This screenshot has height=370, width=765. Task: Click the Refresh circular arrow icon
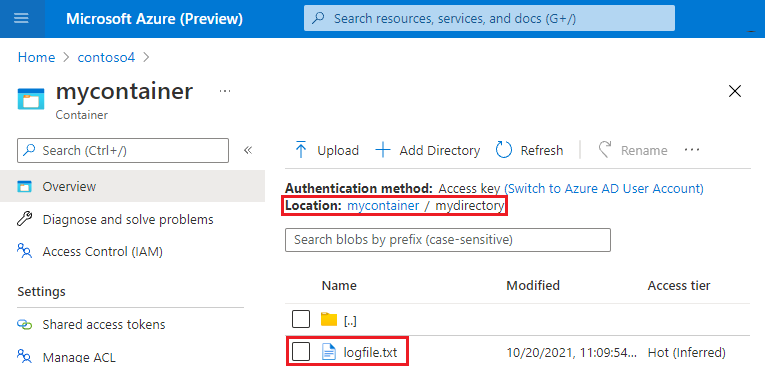503,150
